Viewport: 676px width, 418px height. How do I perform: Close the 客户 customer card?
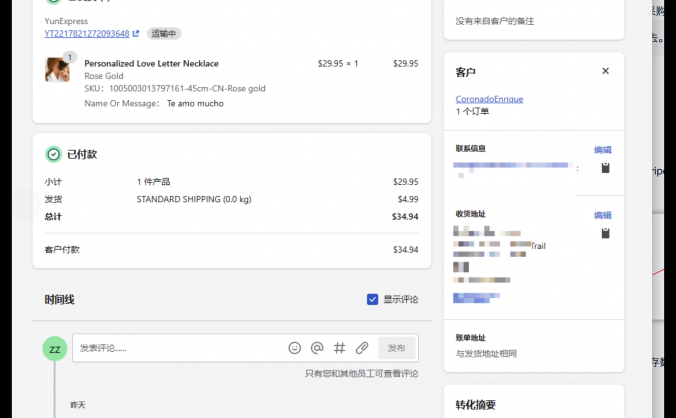[x=605, y=71]
